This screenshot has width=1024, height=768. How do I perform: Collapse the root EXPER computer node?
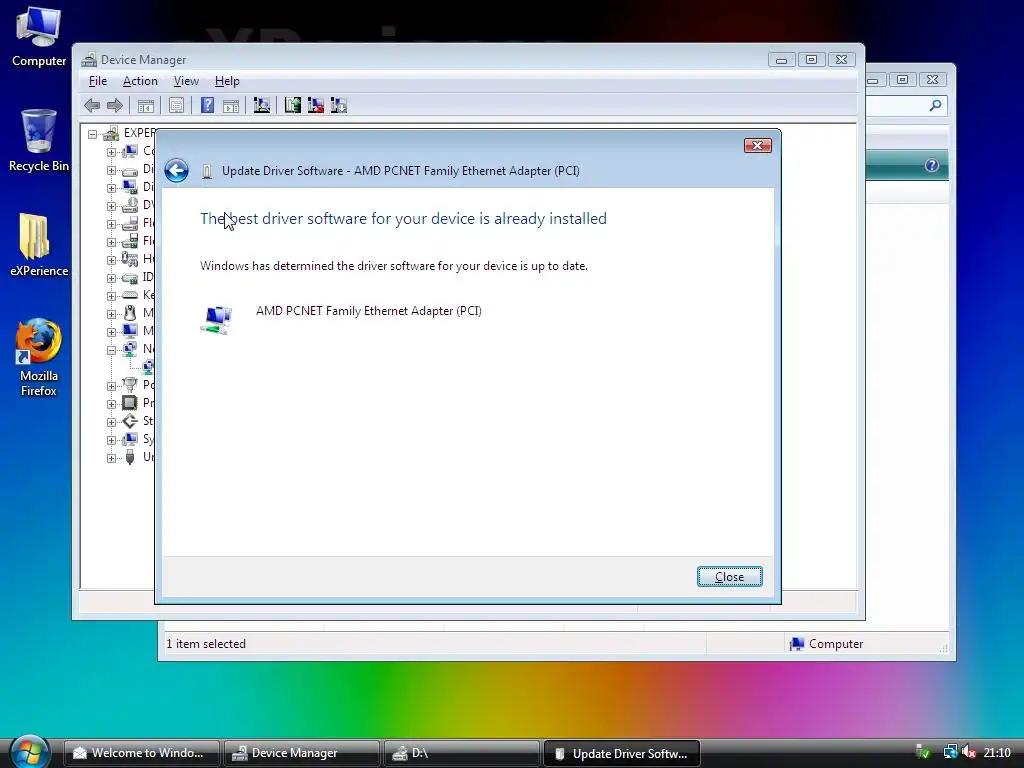click(x=93, y=134)
